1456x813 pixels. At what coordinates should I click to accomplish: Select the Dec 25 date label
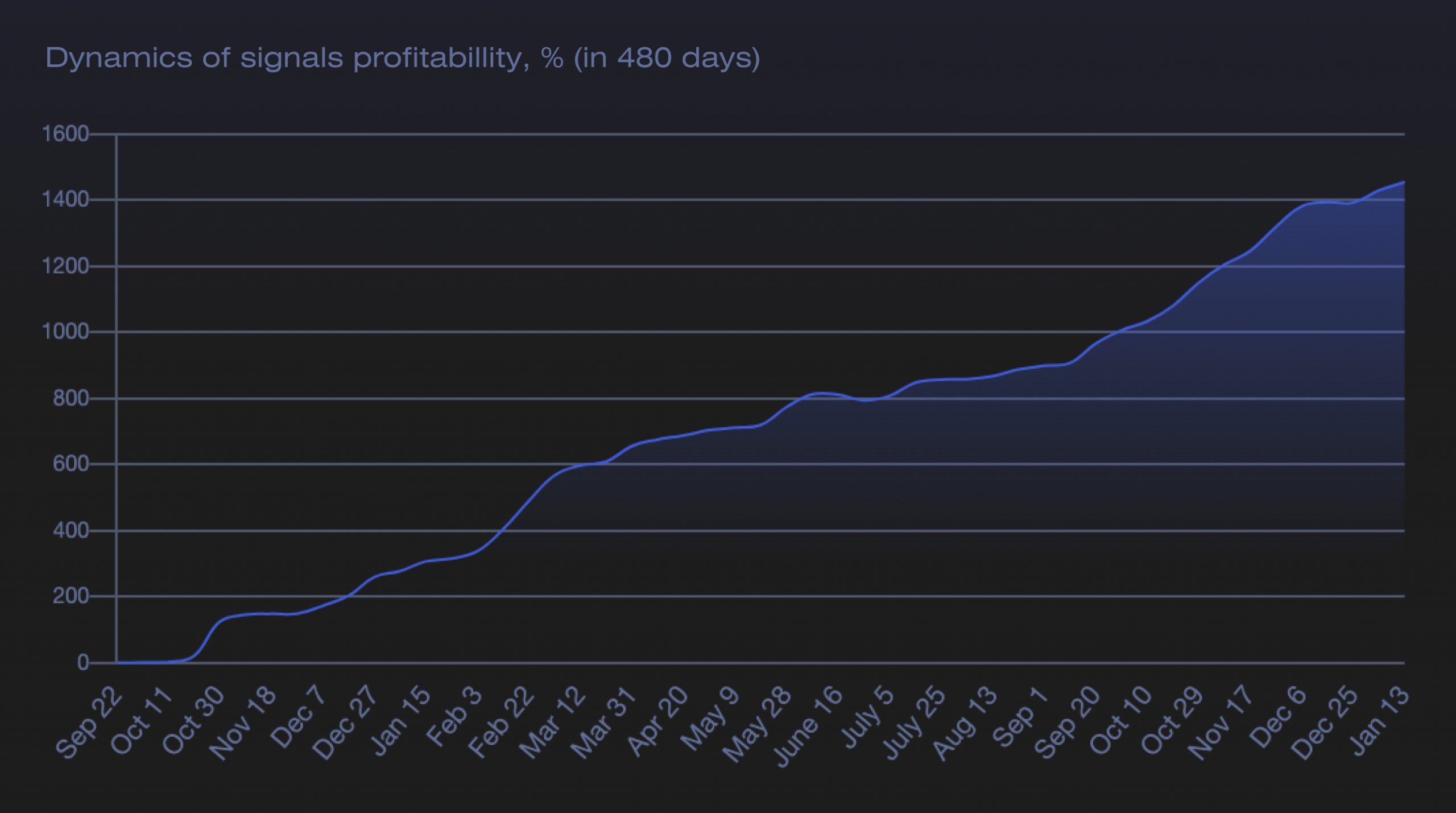pyautogui.click(x=1325, y=723)
